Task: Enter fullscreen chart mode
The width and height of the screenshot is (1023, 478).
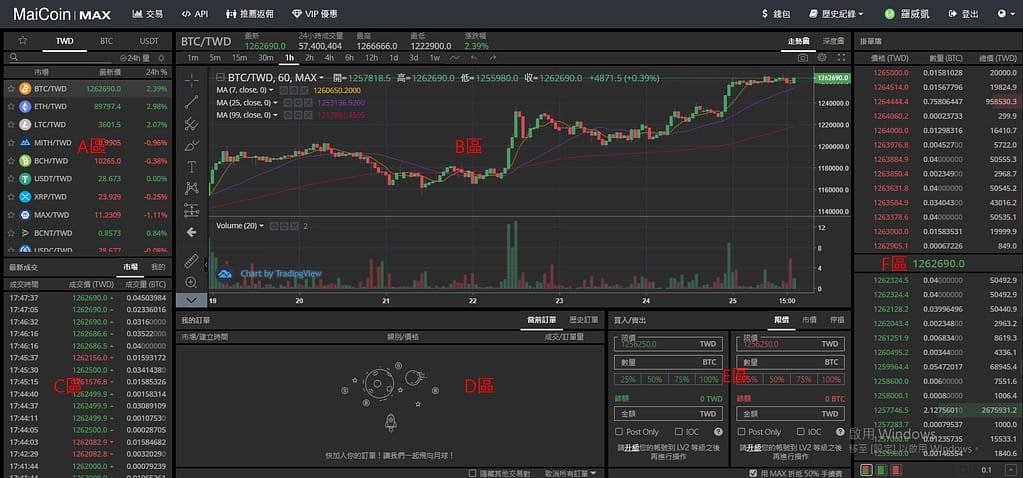Action: 841,57
